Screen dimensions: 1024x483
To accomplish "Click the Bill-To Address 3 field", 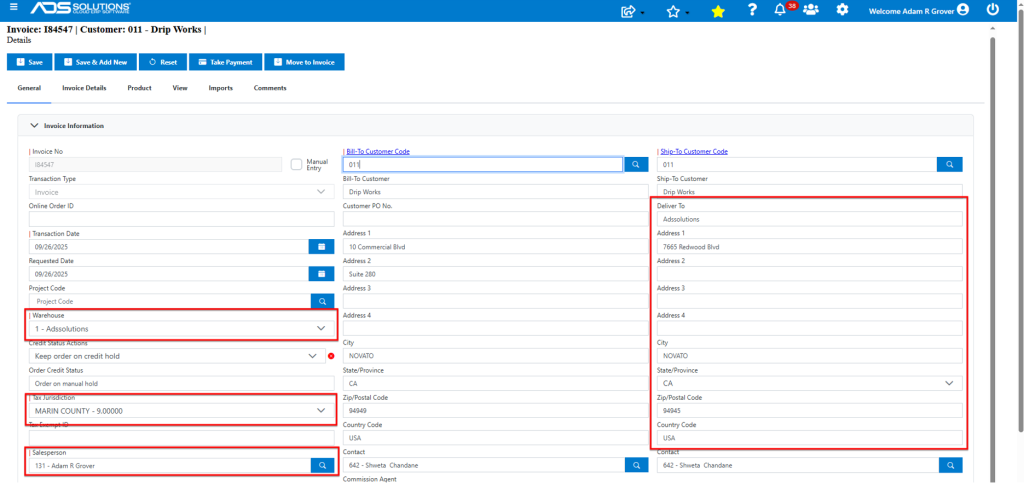I will click(496, 302).
